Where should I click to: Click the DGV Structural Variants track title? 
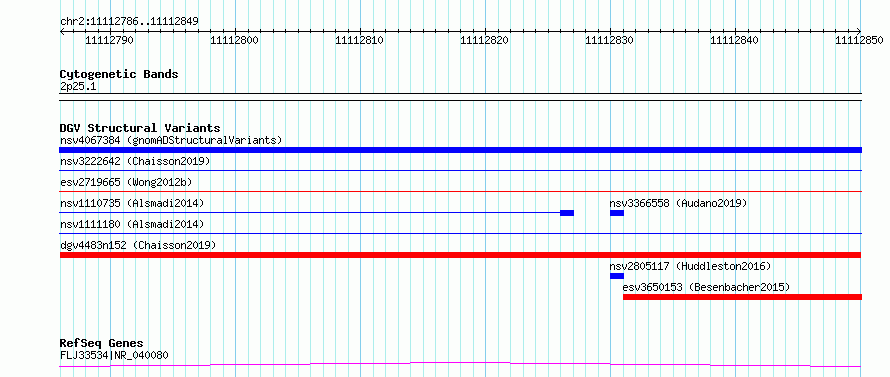point(140,128)
